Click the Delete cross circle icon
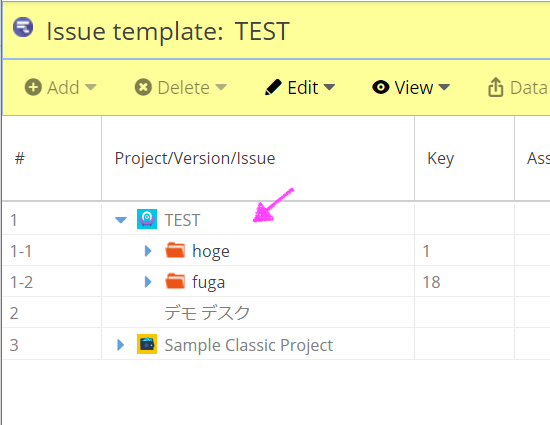The image size is (550, 425). (x=143, y=87)
